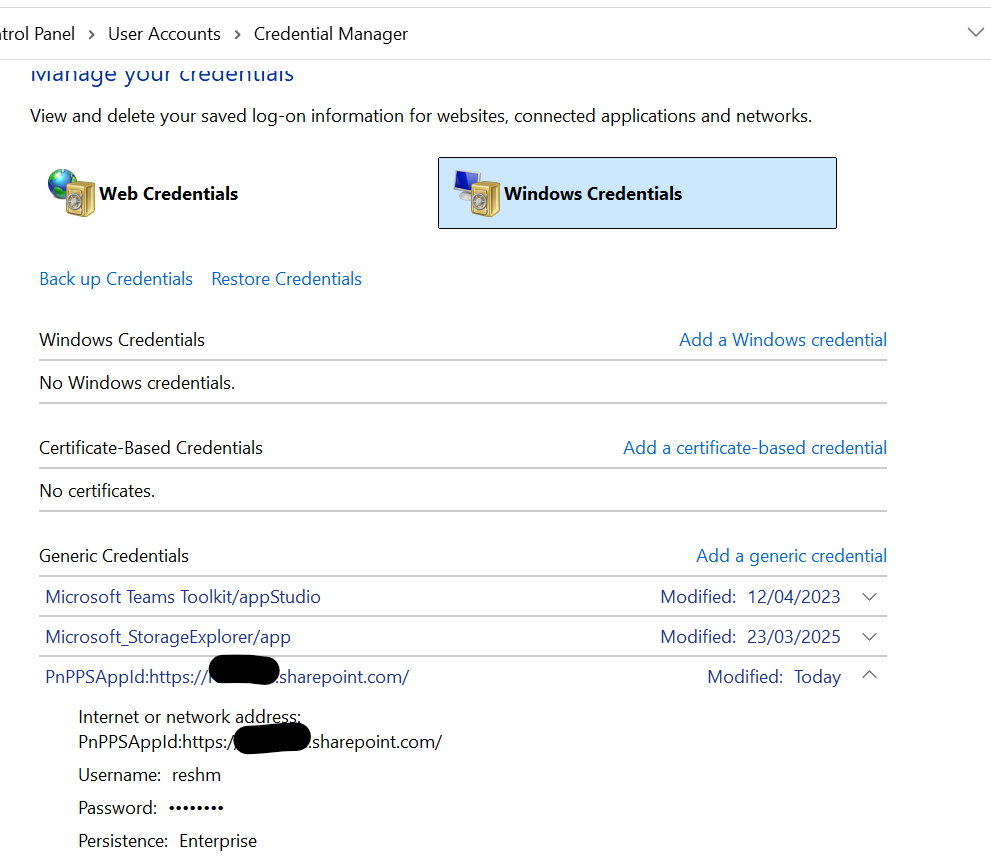Expand the Microsoft Teams Toolkit credential details

(x=869, y=596)
